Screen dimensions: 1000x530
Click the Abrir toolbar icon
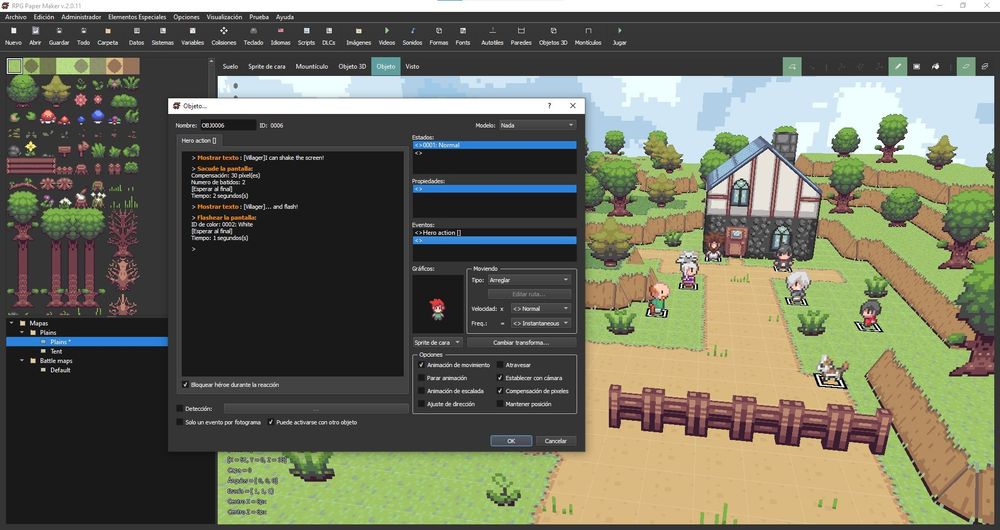pyautogui.click(x=36, y=30)
